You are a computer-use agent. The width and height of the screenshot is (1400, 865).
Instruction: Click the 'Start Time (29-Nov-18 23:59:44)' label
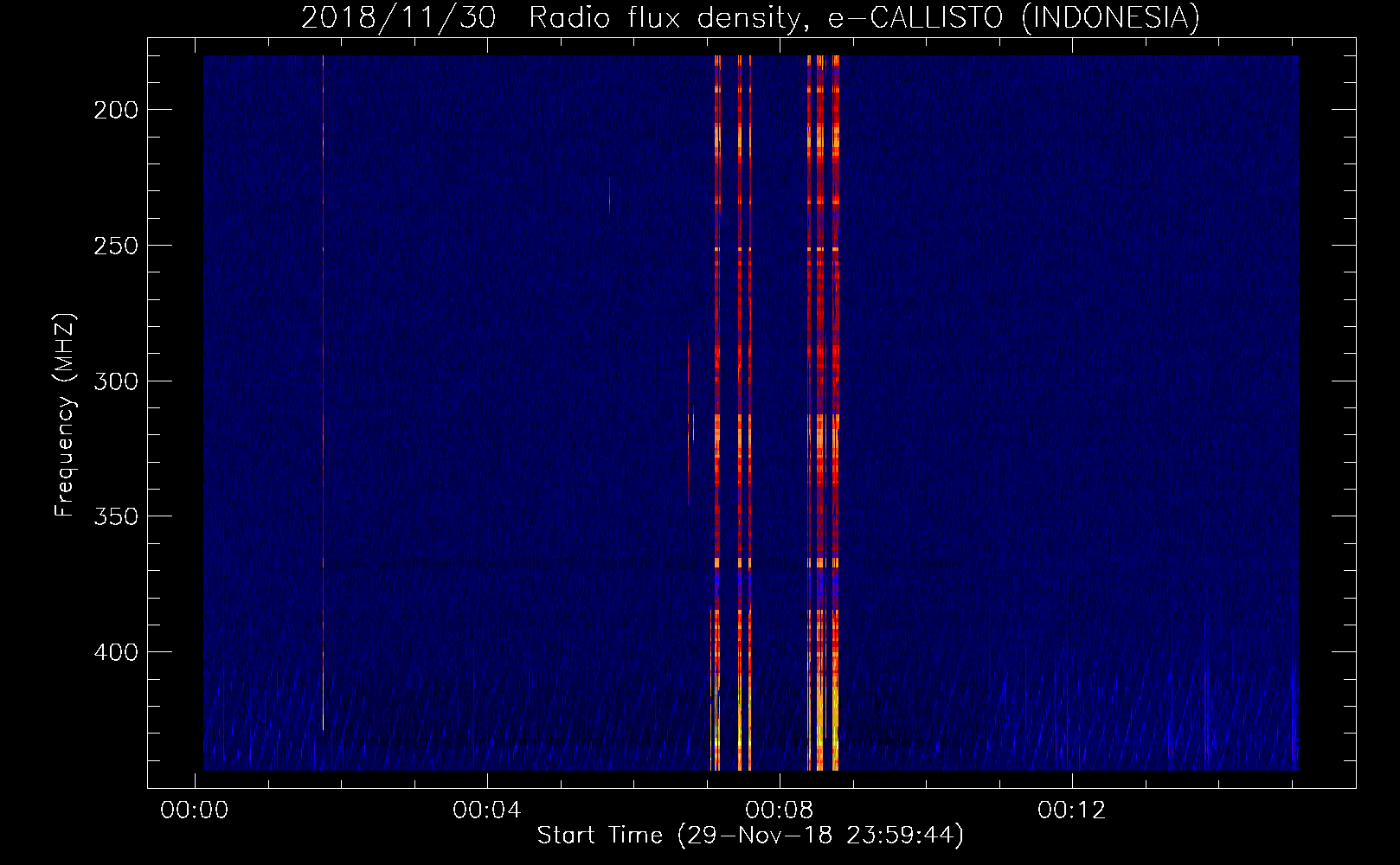click(x=750, y=835)
